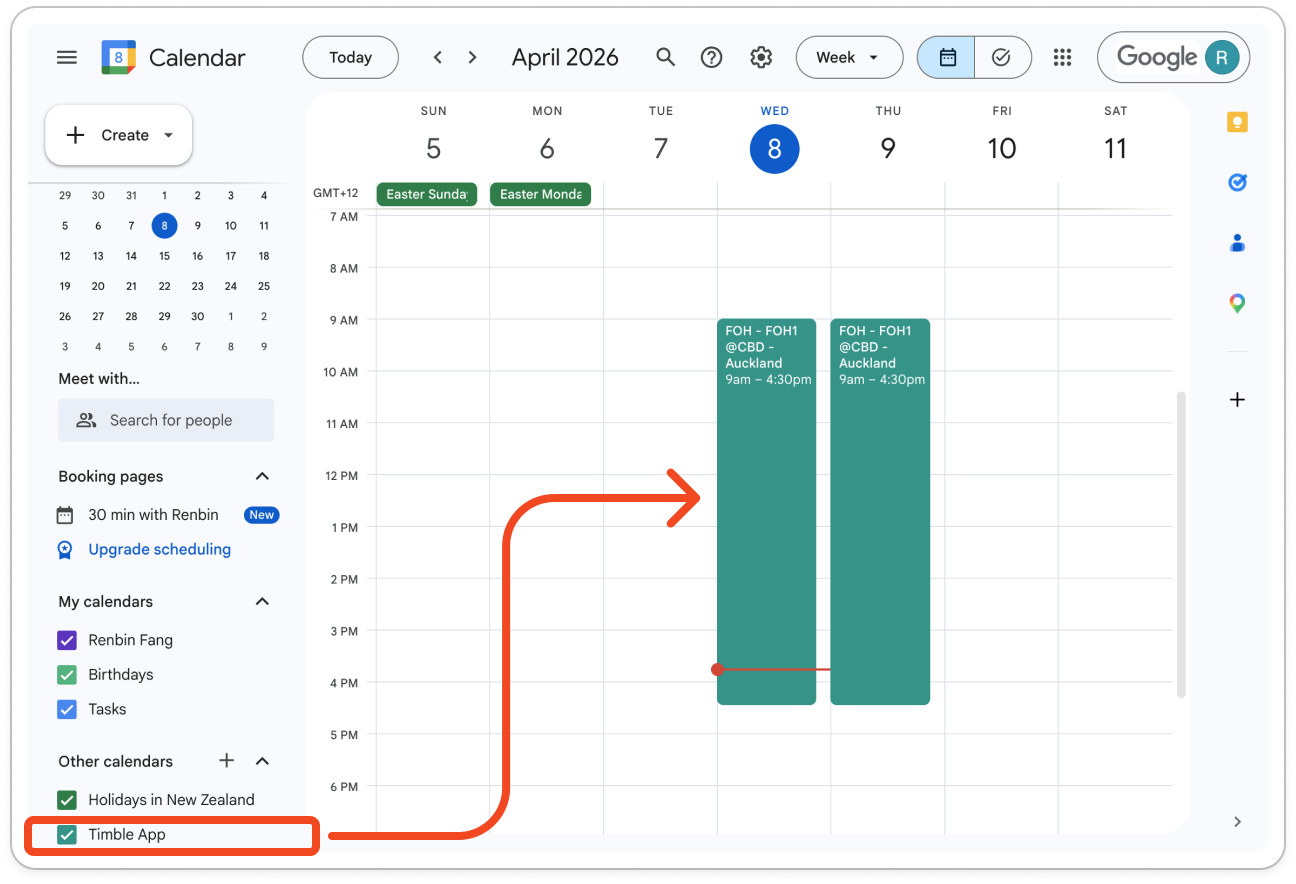Open Google Tasks side panel
Viewport: 1296px width, 884px height.
click(1237, 182)
